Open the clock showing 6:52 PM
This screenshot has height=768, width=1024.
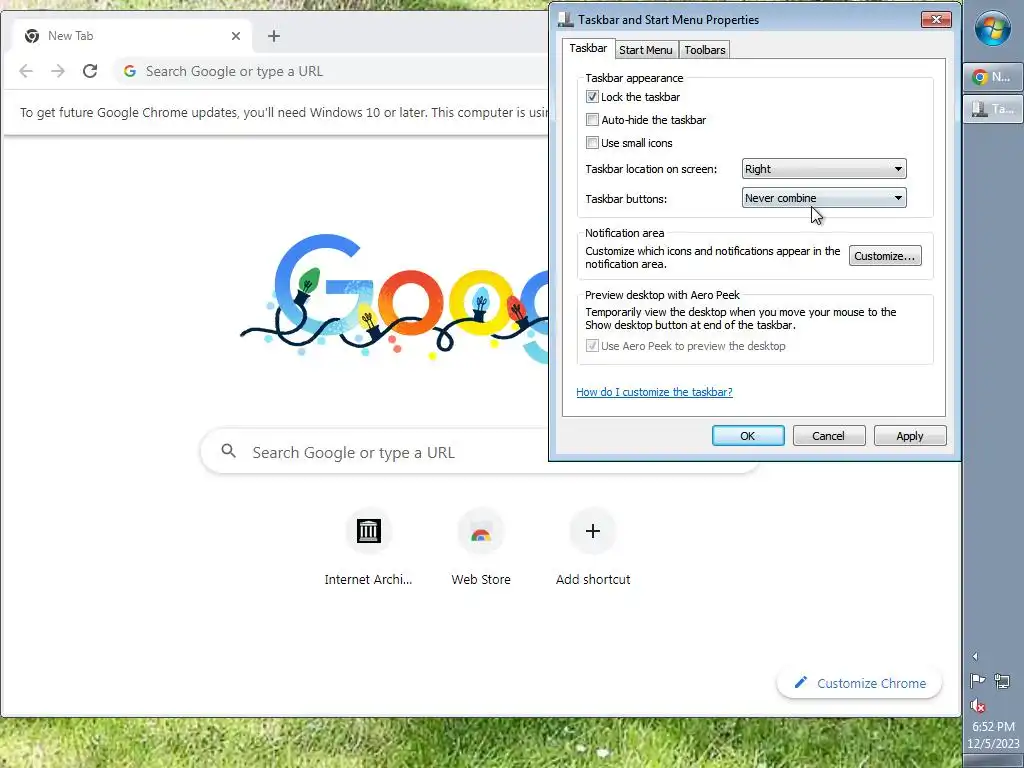point(993,726)
